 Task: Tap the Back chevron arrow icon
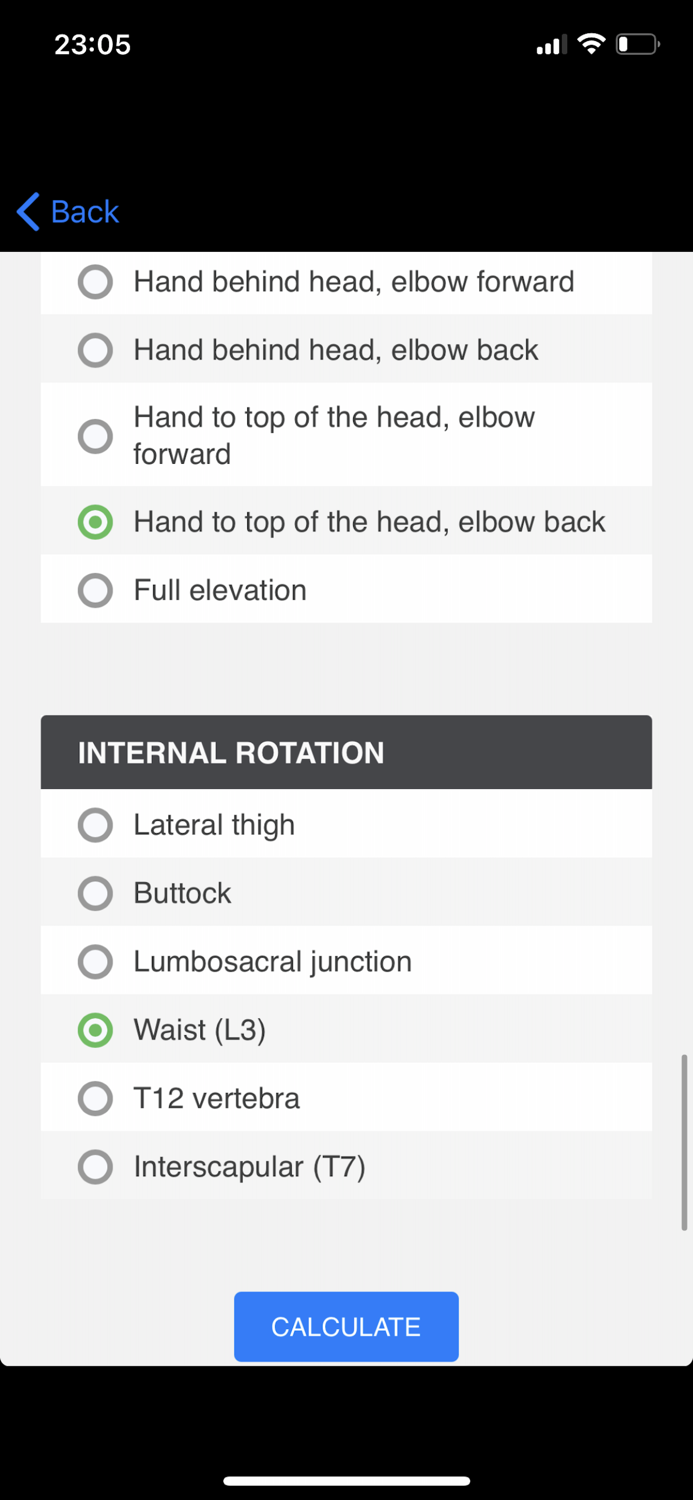(x=29, y=212)
